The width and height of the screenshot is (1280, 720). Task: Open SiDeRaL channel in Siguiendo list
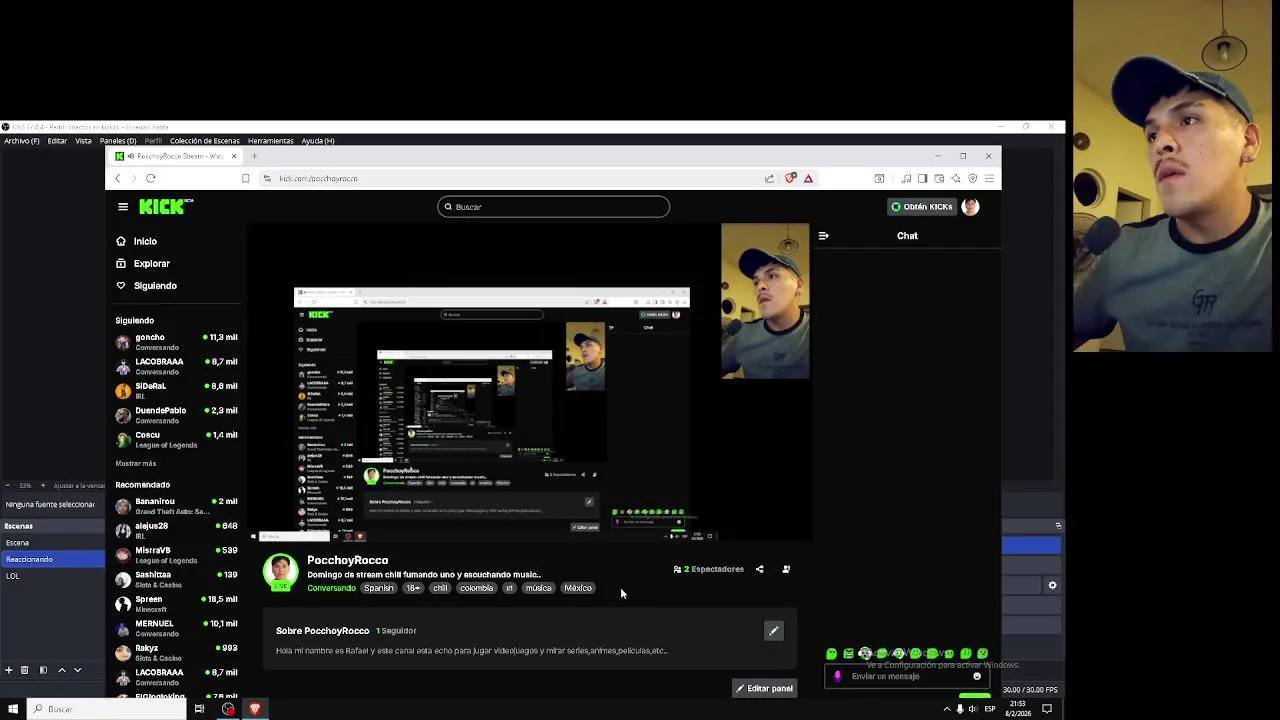(x=176, y=391)
